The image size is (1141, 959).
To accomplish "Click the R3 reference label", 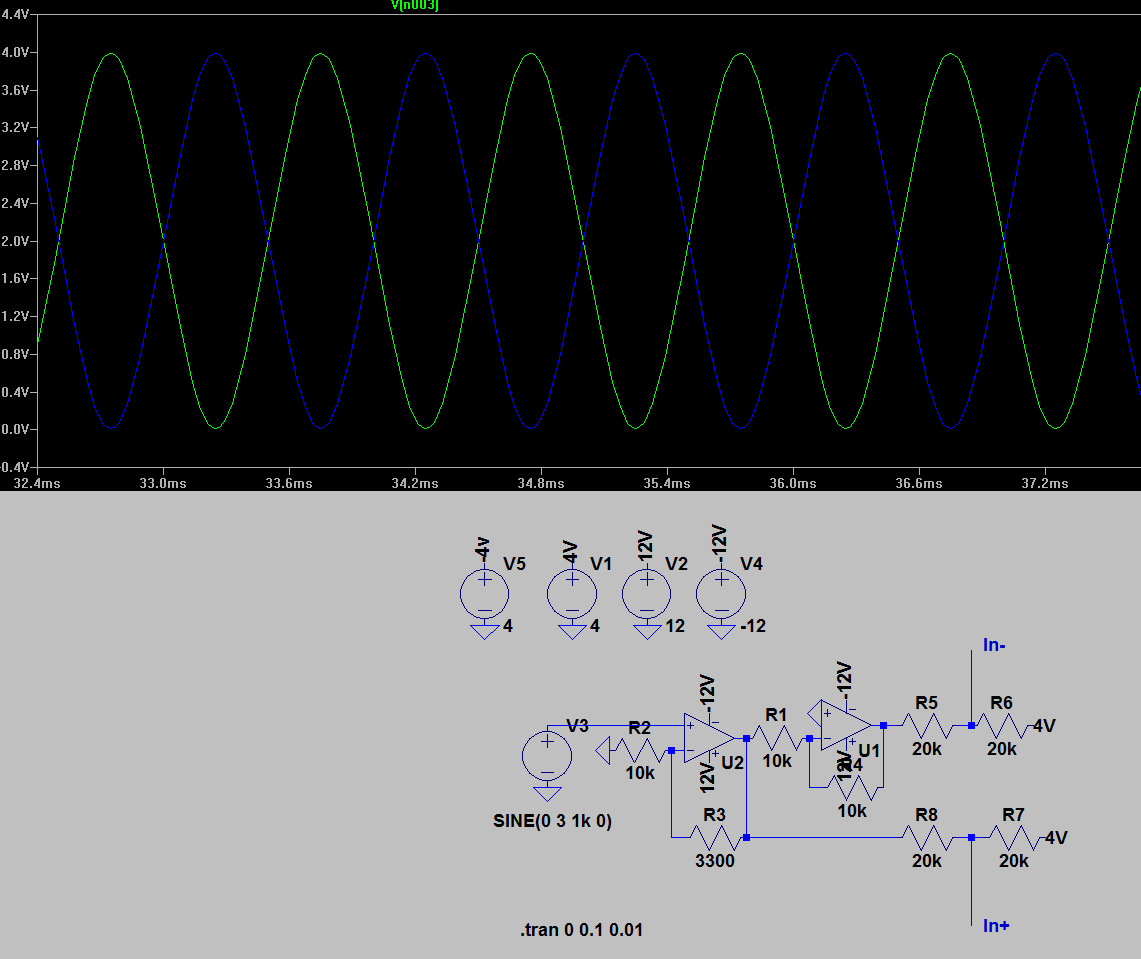I will pyautogui.click(x=715, y=815).
